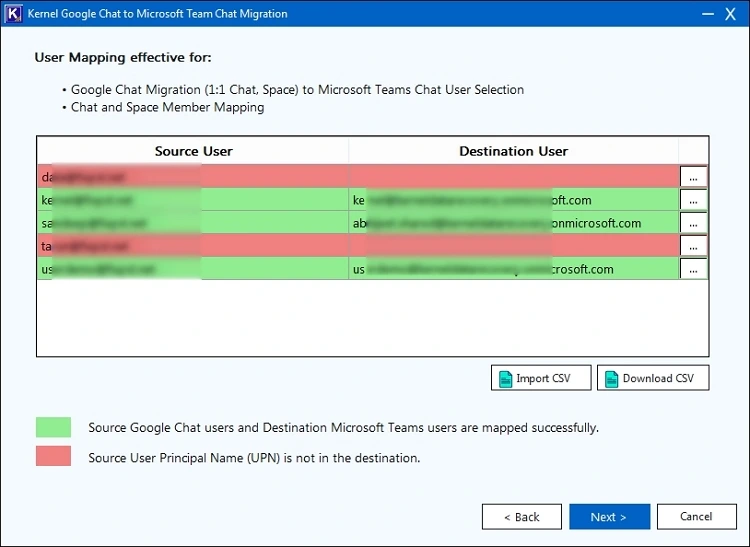Screen dimensions: 750x547
Task: Click the green mapped-successfully legend swatch
Action: point(53,427)
